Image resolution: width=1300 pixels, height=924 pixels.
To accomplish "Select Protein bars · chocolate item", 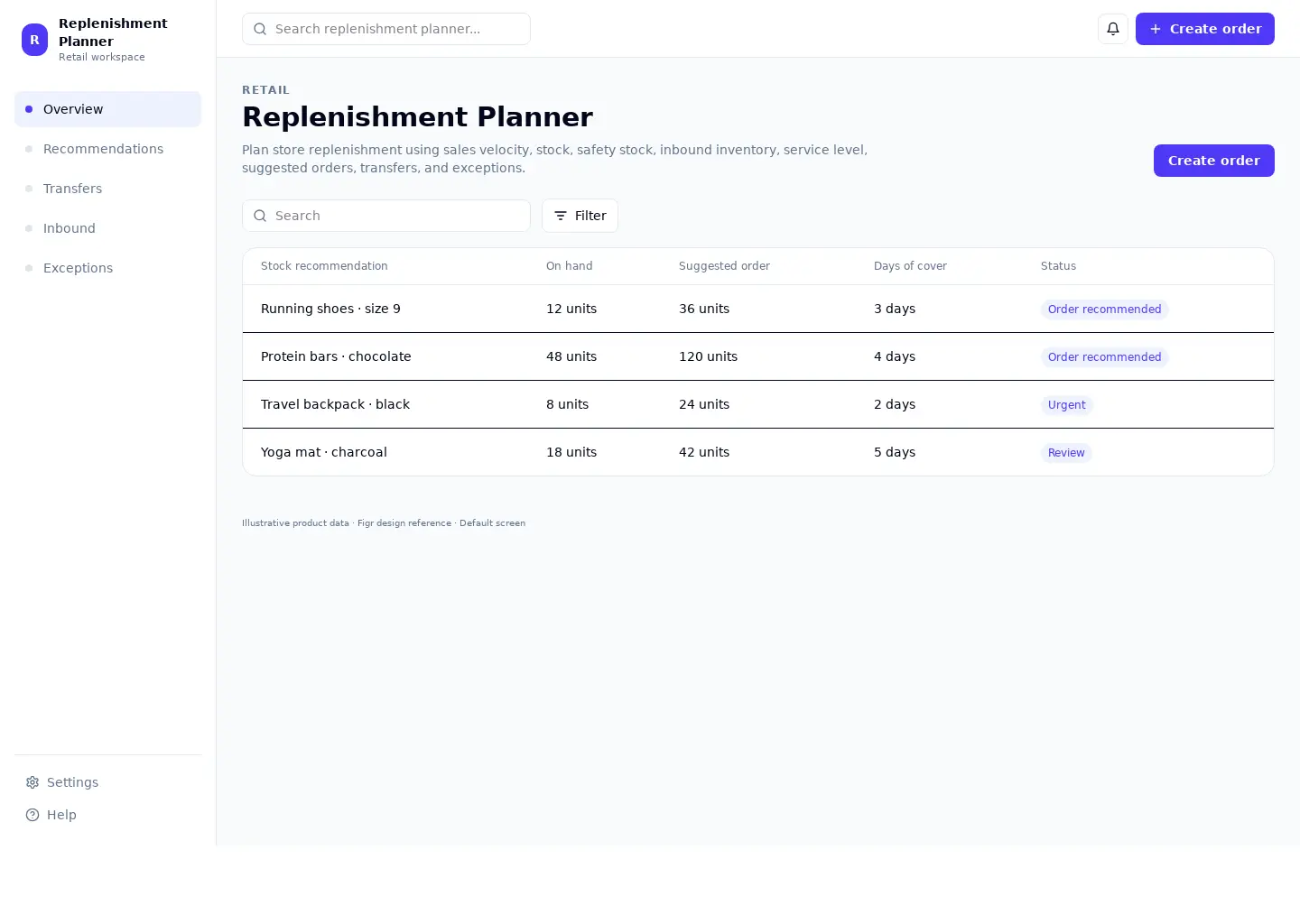I will tap(336, 356).
